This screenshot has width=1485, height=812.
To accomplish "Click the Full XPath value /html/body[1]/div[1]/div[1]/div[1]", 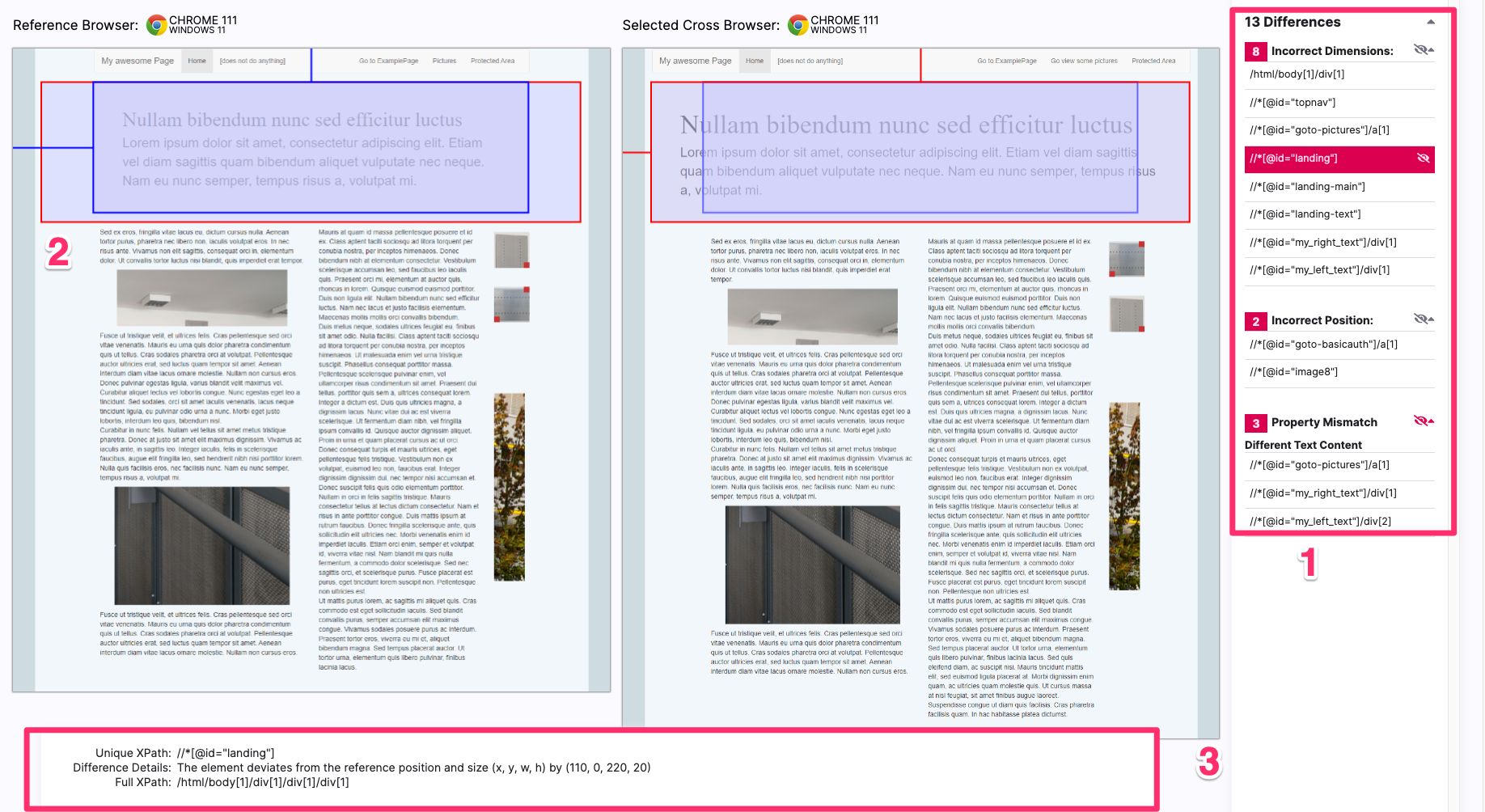I will (x=263, y=782).
